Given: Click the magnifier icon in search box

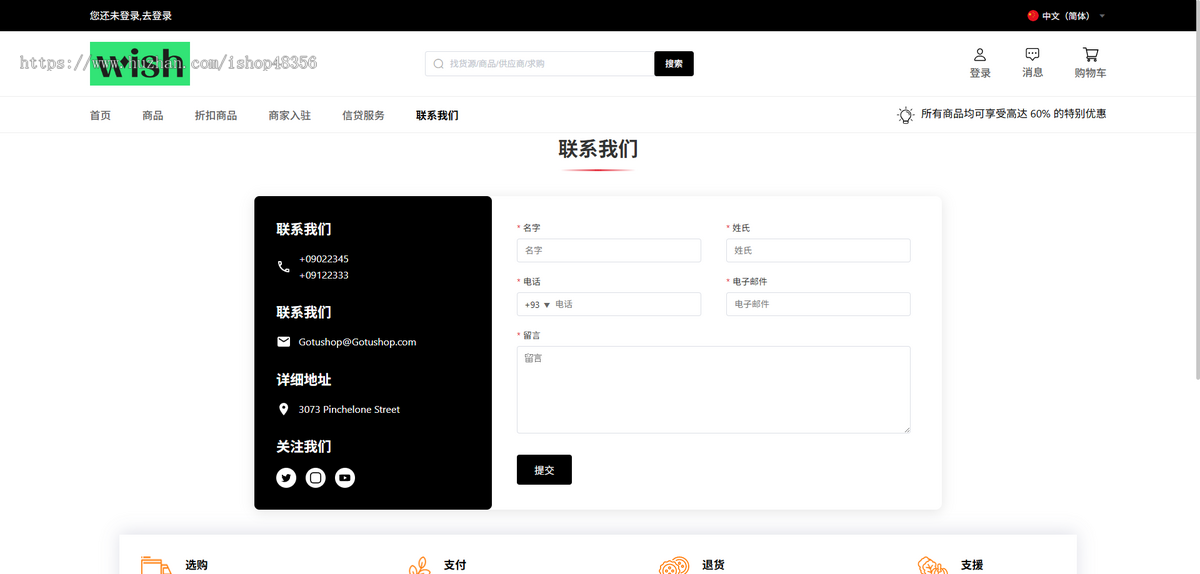Looking at the screenshot, I should coord(438,64).
